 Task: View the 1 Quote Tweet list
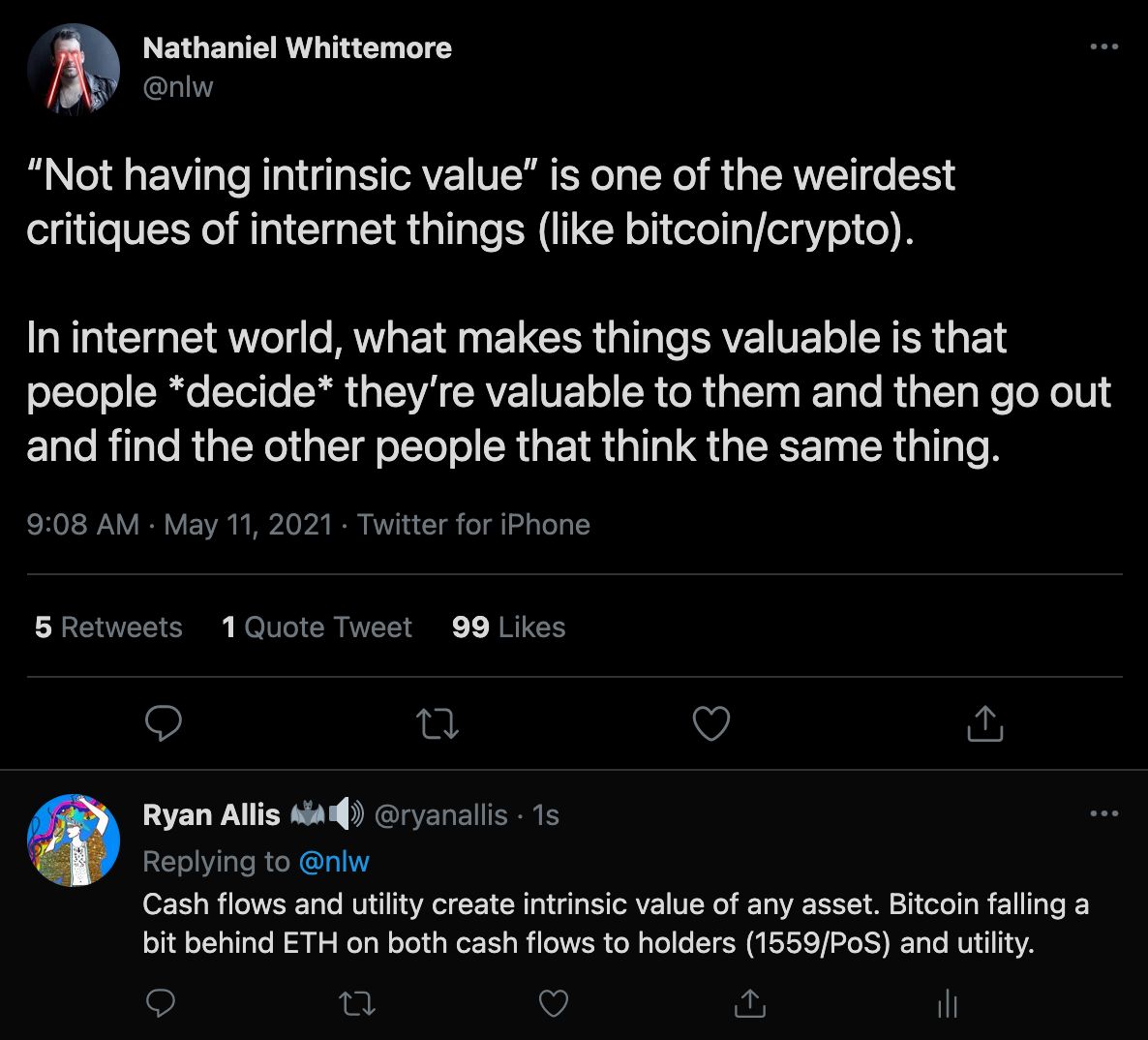pyautogui.click(x=317, y=627)
